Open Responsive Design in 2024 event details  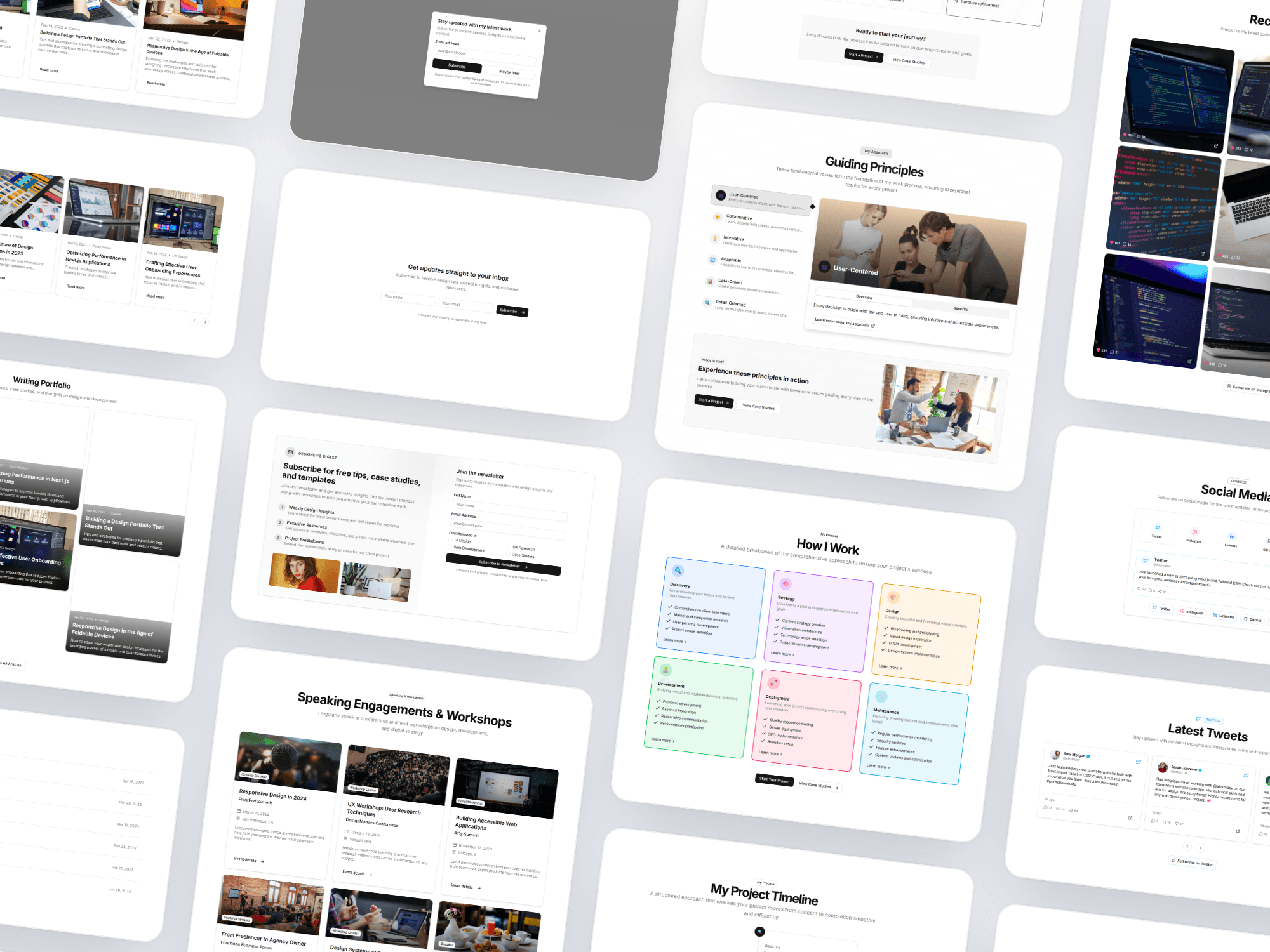pos(248,860)
